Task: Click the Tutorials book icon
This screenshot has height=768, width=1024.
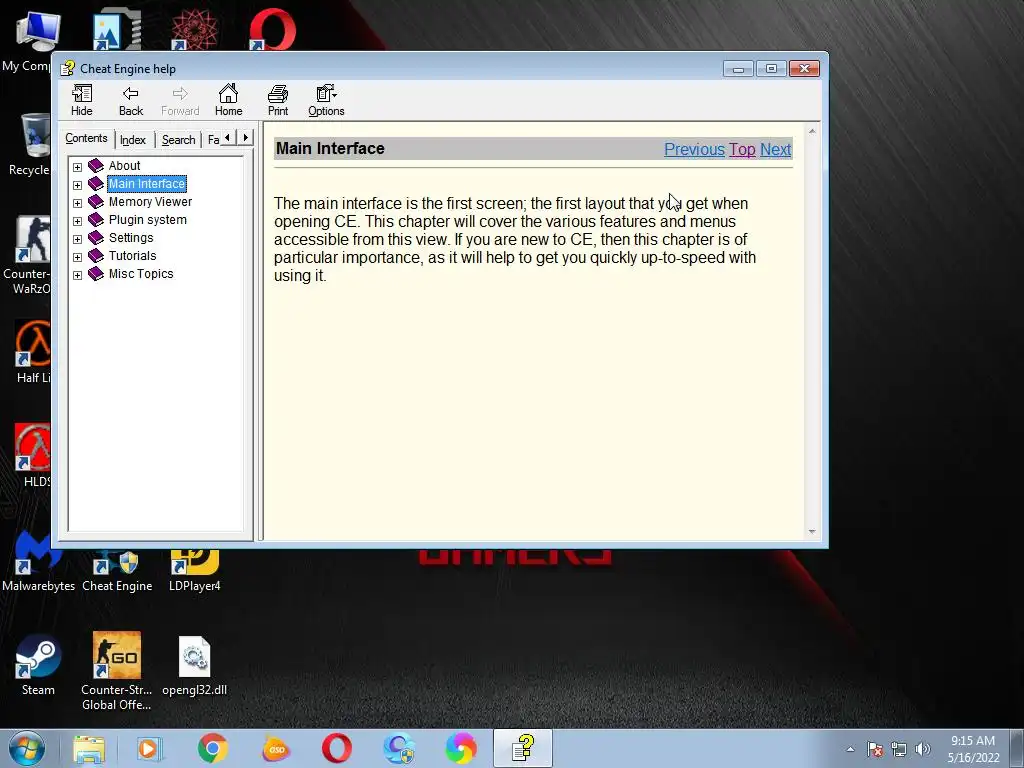Action: (96, 255)
